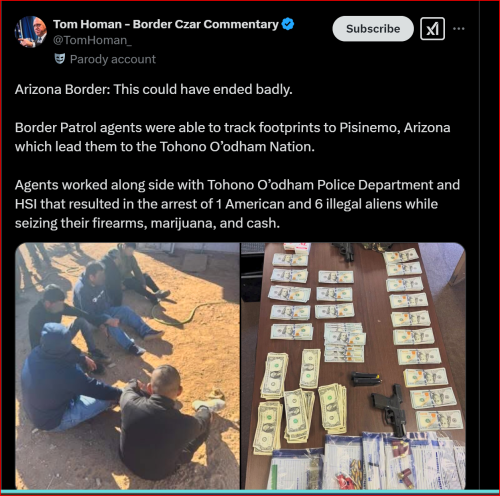Click the blue verified checkmark badge
500x496 pixels.
[288, 24]
